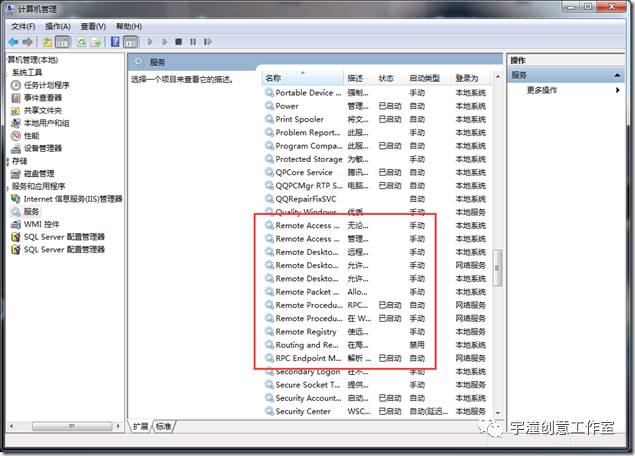Select 设备管理器 in the tree
The height and width of the screenshot is (456, 635).
point(36,148)
